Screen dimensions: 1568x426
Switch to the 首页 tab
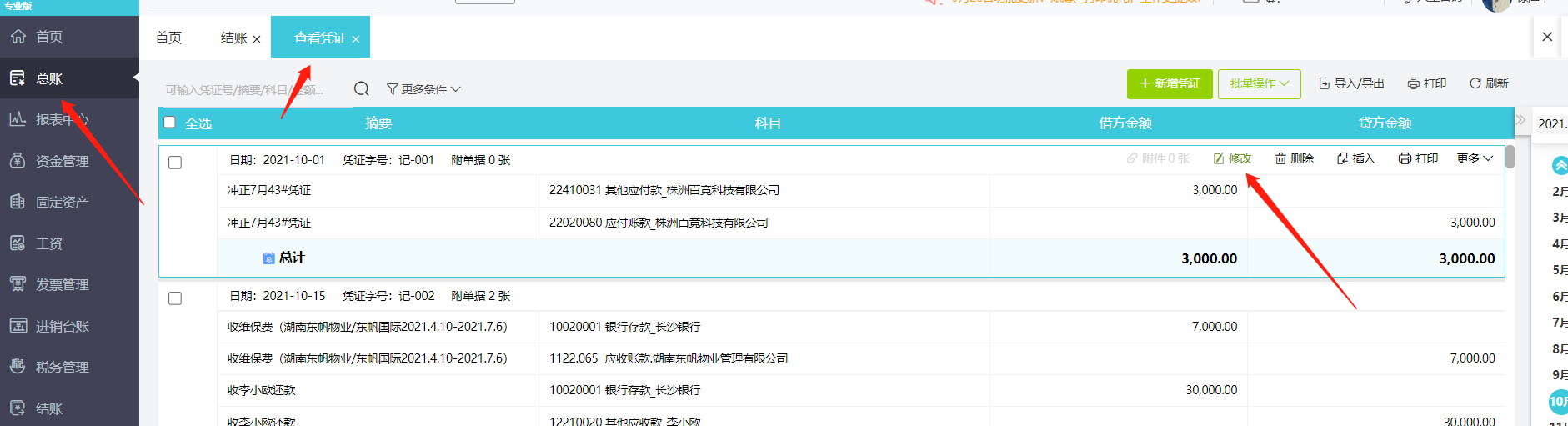(168, 38)
